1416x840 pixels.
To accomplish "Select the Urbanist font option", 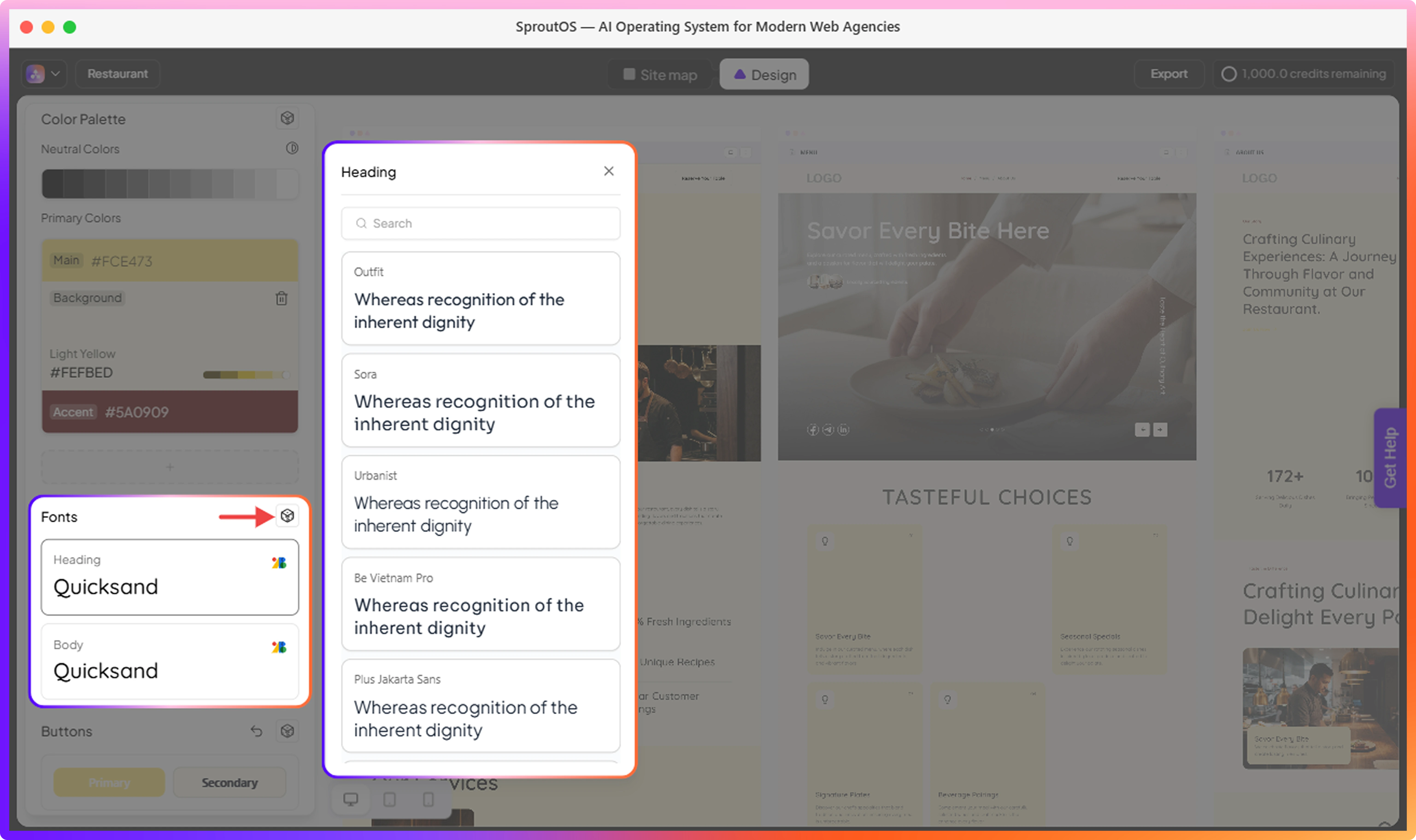I will (x=481, y=502).
